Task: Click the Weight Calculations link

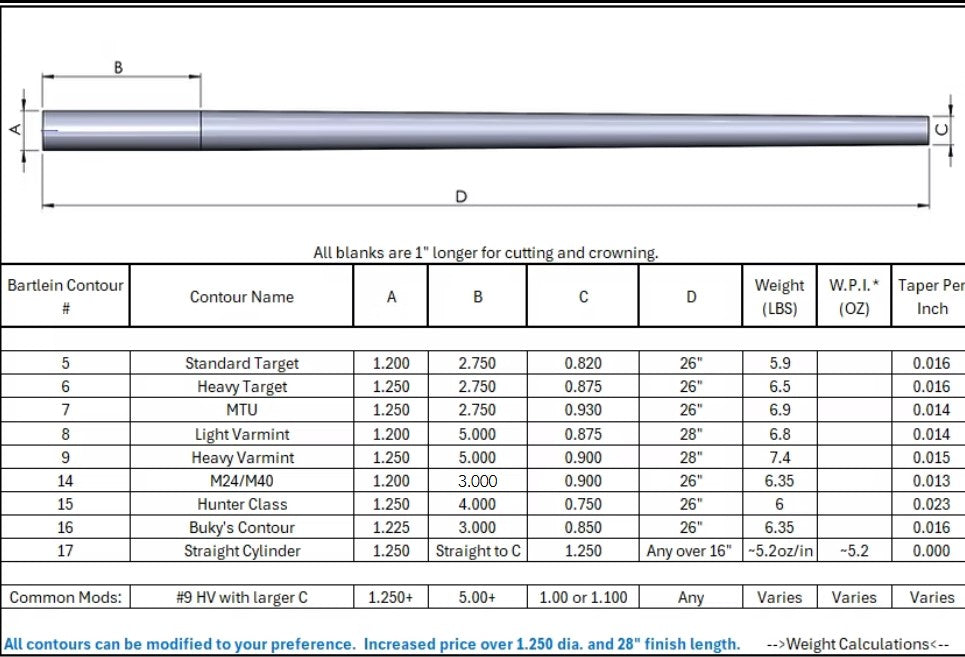Action: 857,644
